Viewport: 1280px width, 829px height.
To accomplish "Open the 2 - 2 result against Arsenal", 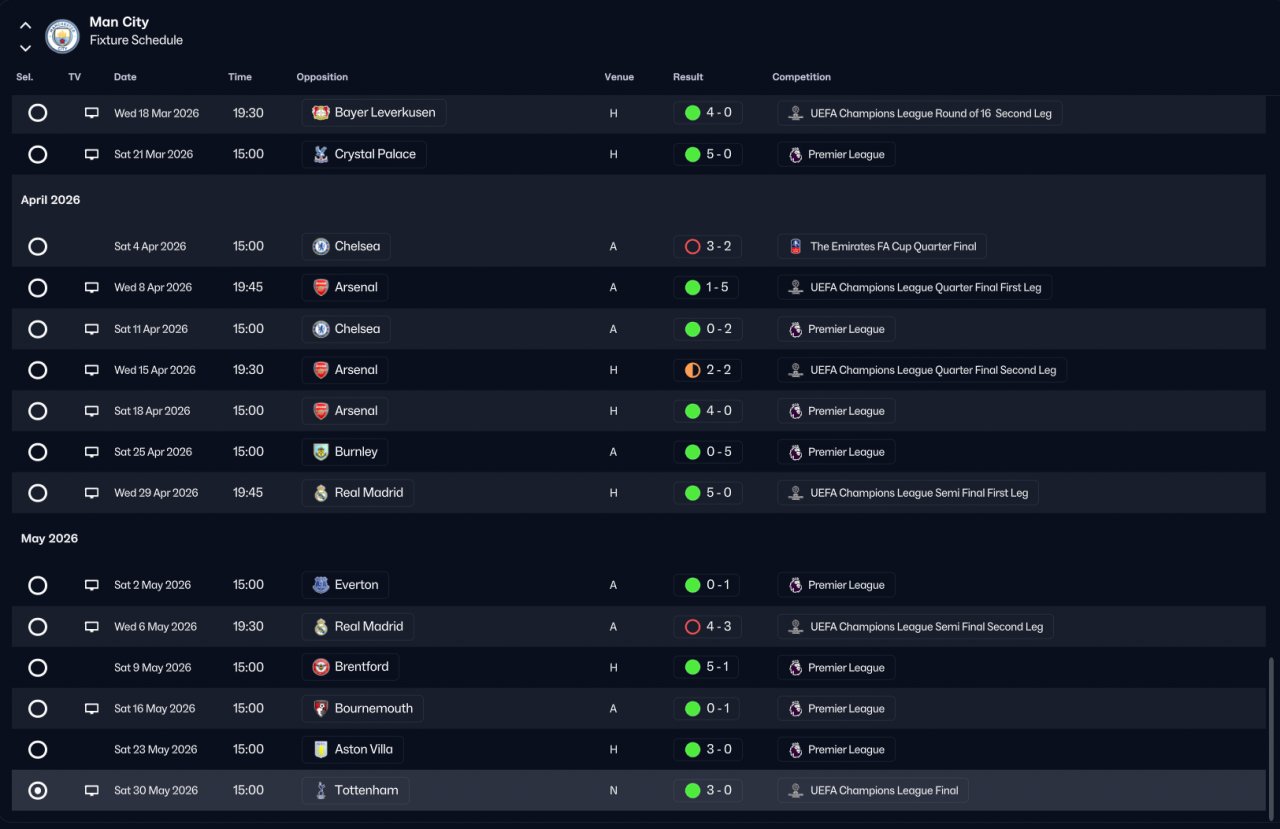I will click(x=708, y=370).
